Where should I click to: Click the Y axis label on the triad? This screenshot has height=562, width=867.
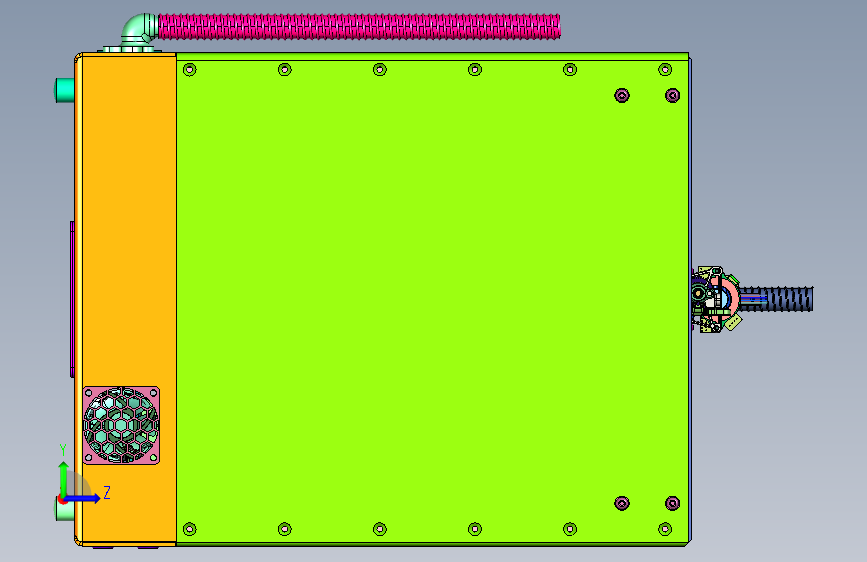point(63,450)
